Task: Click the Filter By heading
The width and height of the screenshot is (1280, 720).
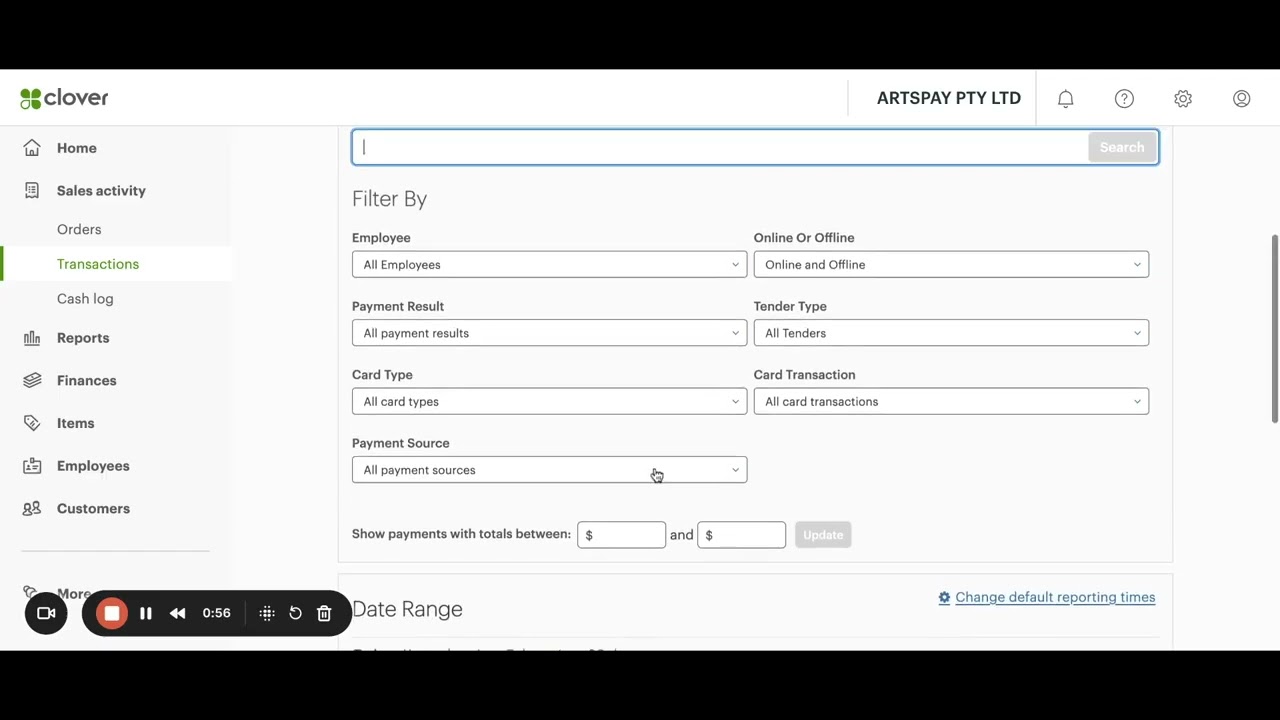Action: click(390, 199)
